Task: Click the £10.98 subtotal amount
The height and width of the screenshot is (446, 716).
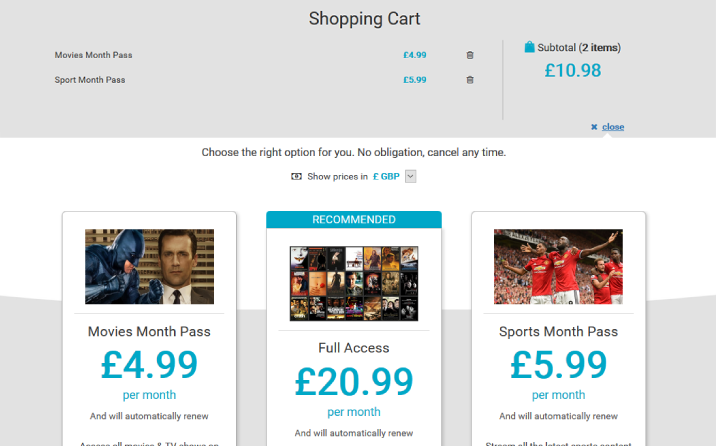Action: tap(573, 71)
